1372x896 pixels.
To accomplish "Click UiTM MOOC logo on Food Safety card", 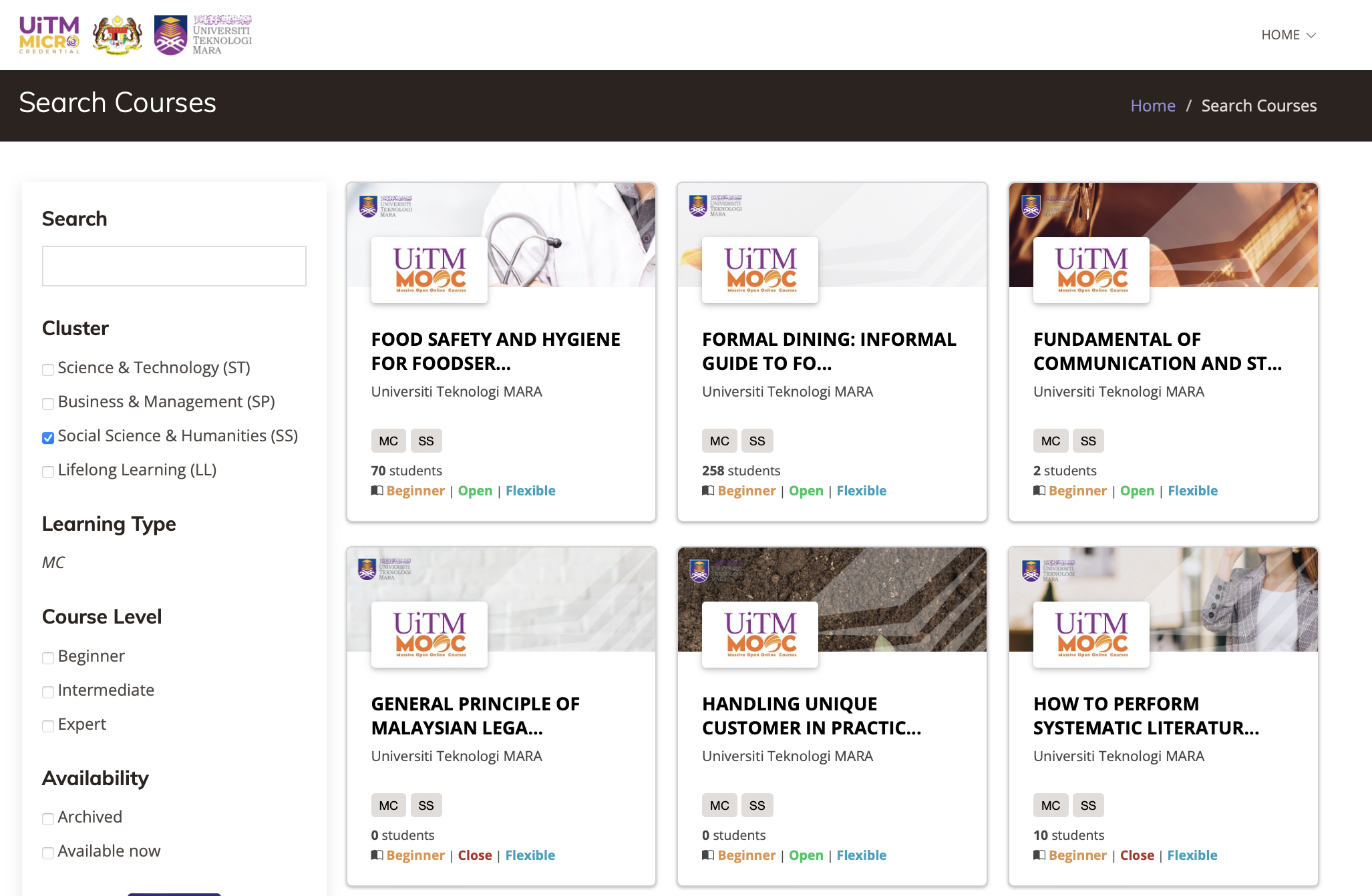I will pyautogui.click(x=430, y=270).
